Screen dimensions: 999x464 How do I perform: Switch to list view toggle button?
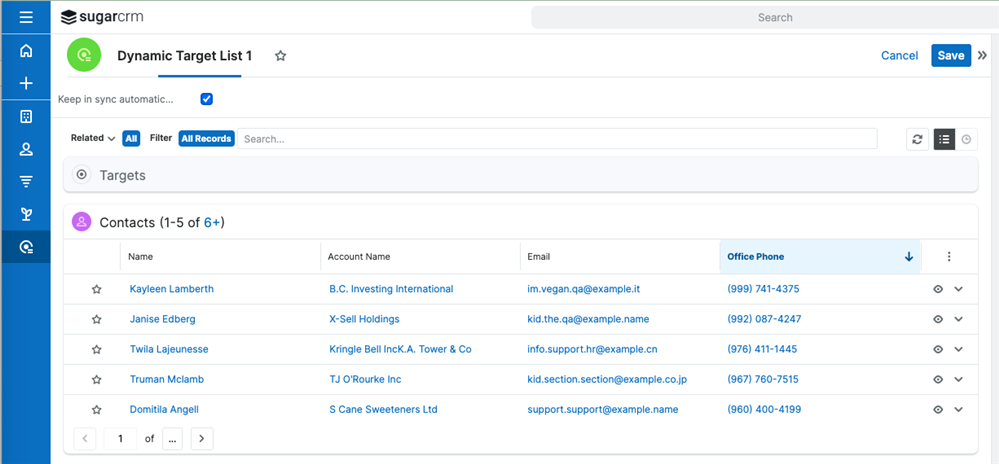pyautogui.click(x=944, y=139)
